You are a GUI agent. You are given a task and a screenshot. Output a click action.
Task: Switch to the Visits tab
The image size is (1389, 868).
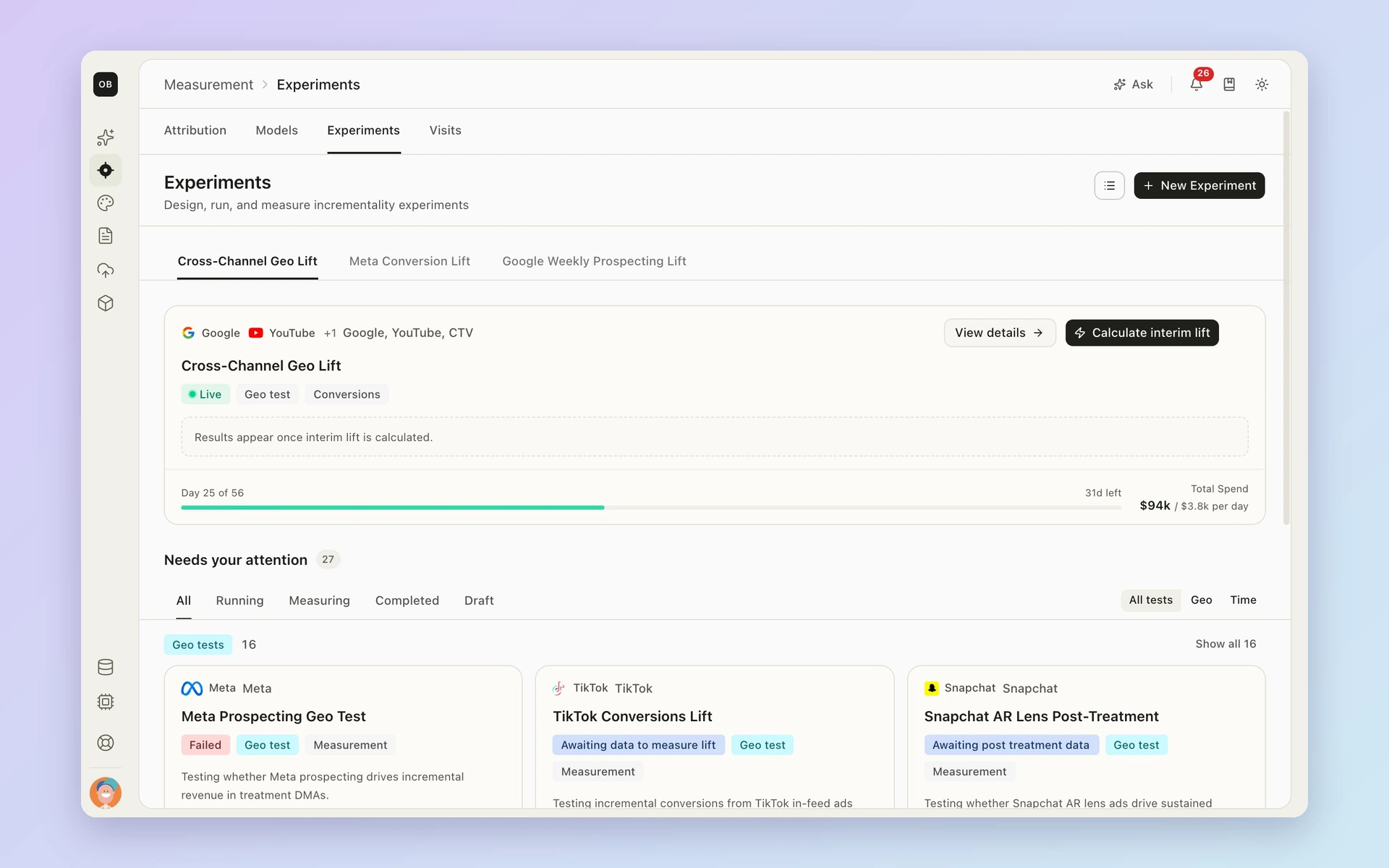[445, 130]
